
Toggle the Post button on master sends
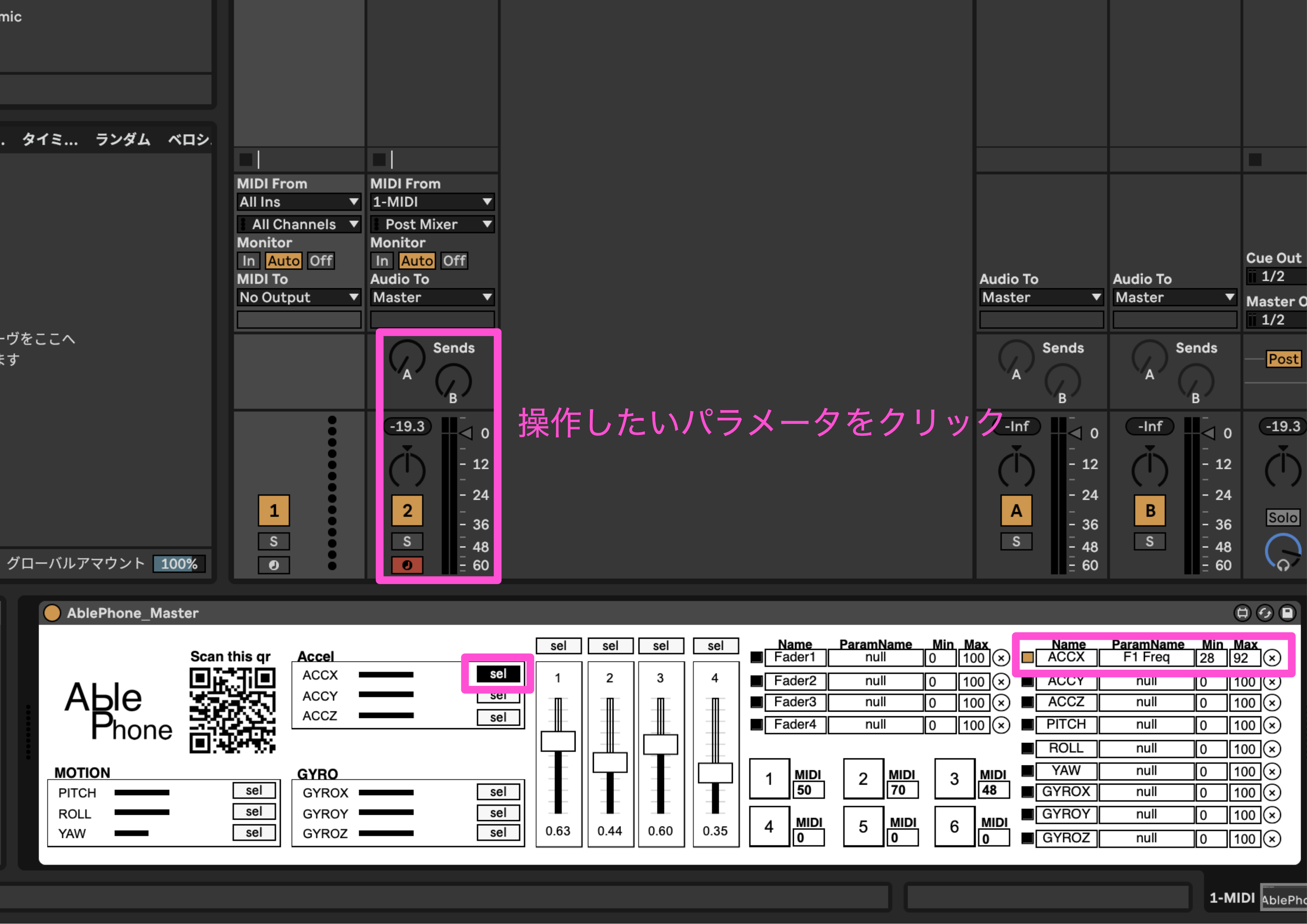(x=1283, y=359)
